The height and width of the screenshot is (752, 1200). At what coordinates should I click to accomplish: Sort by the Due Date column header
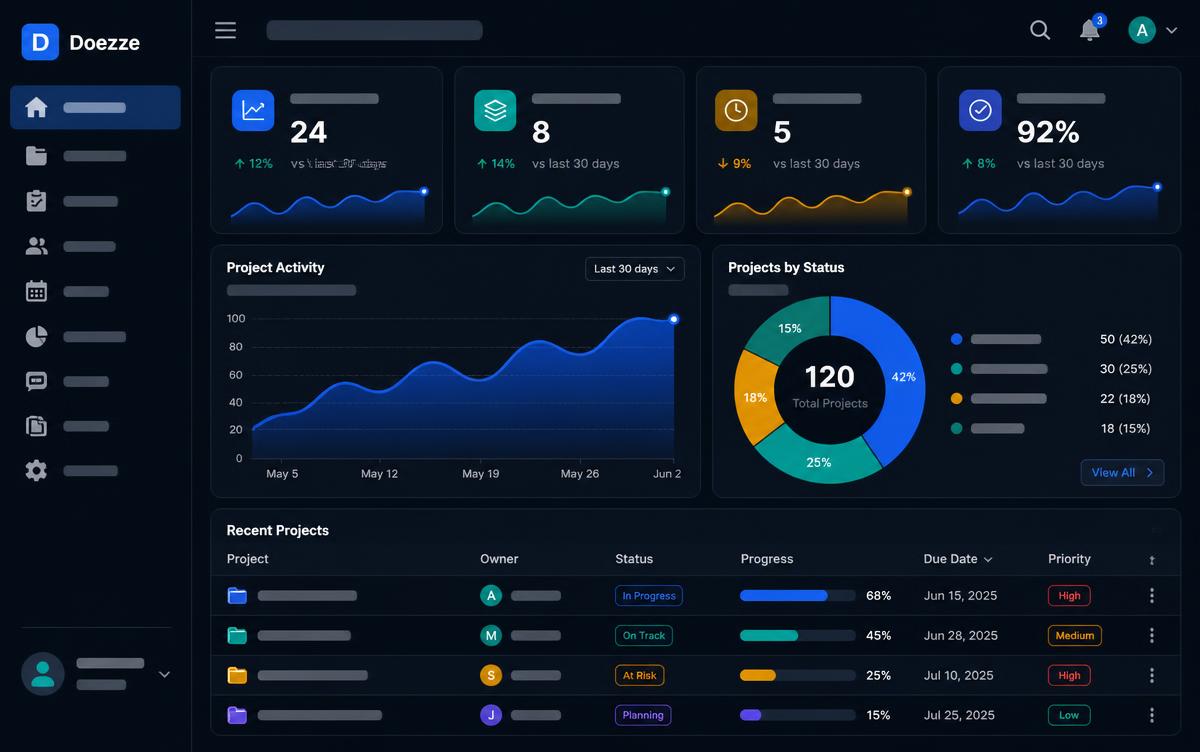957,559
